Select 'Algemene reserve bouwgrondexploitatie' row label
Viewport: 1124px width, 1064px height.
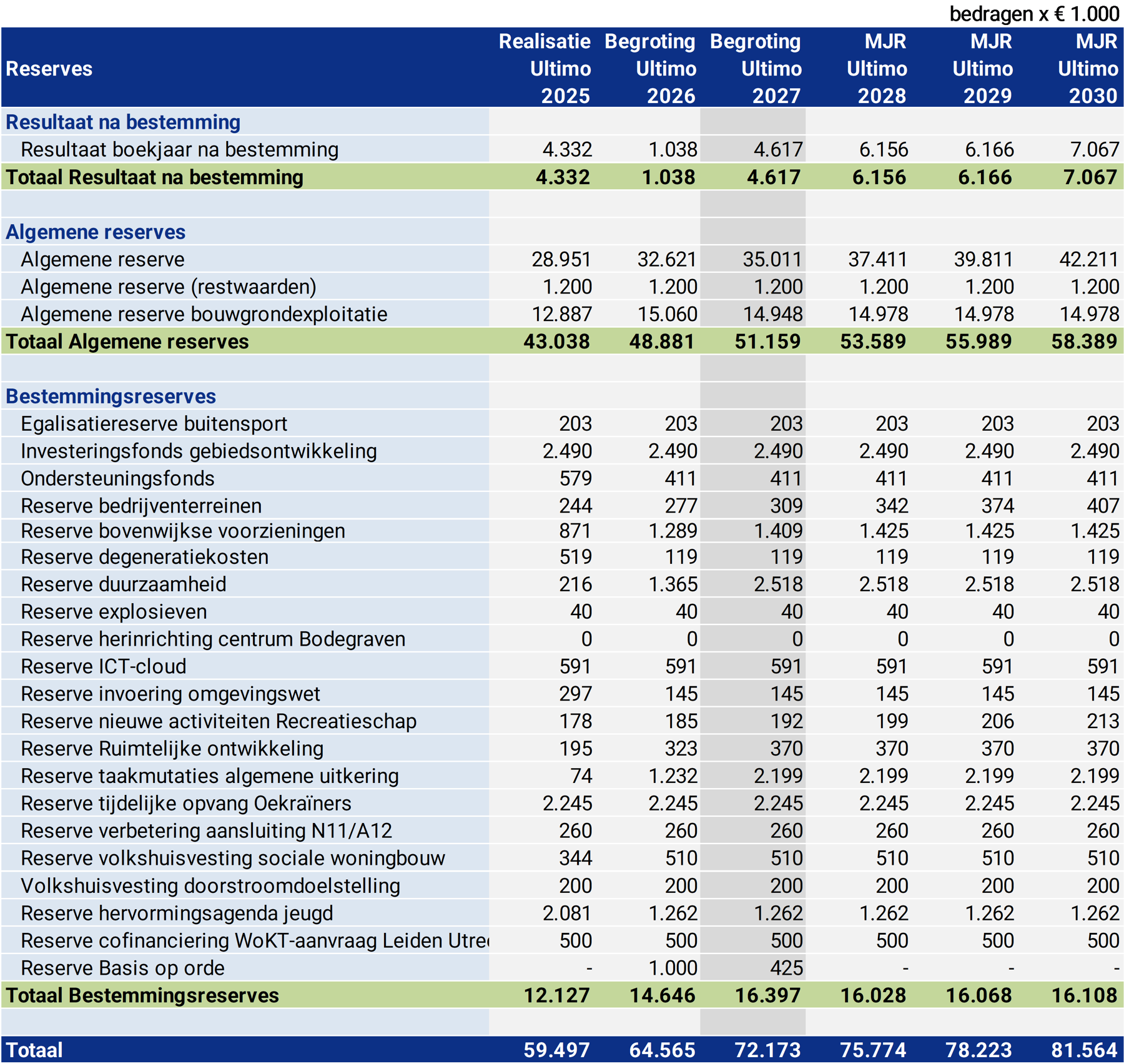[204, 314]
